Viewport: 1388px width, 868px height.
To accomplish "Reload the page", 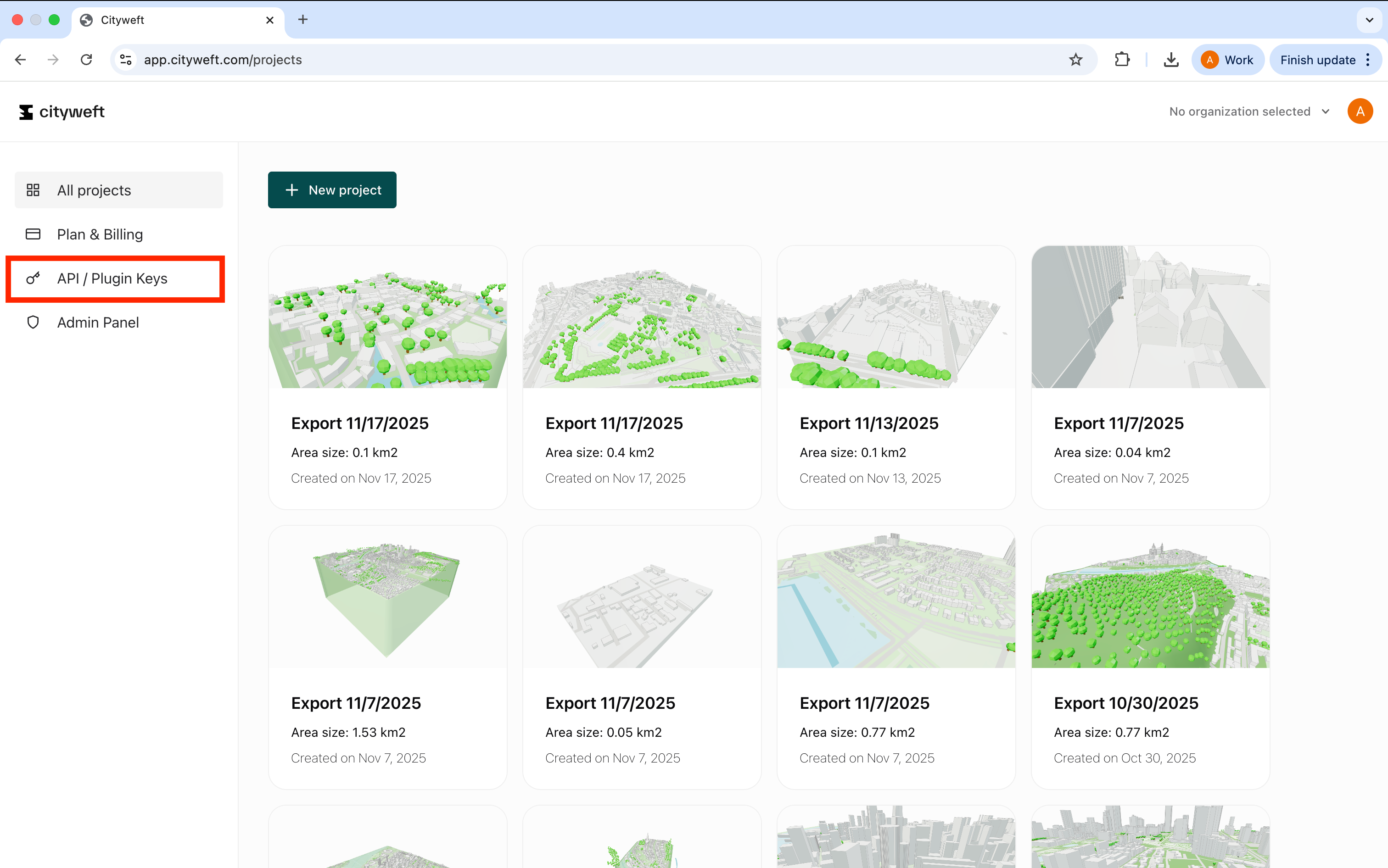I will click(86, 60).
